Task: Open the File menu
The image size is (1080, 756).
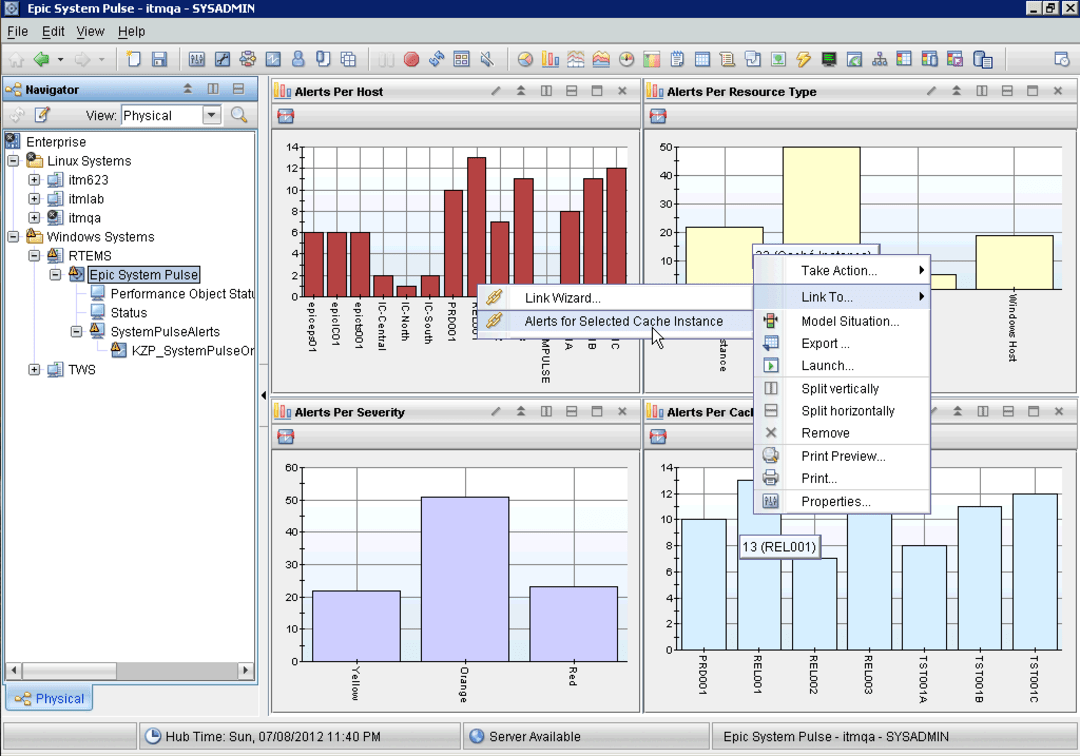Action: point(17,31)
